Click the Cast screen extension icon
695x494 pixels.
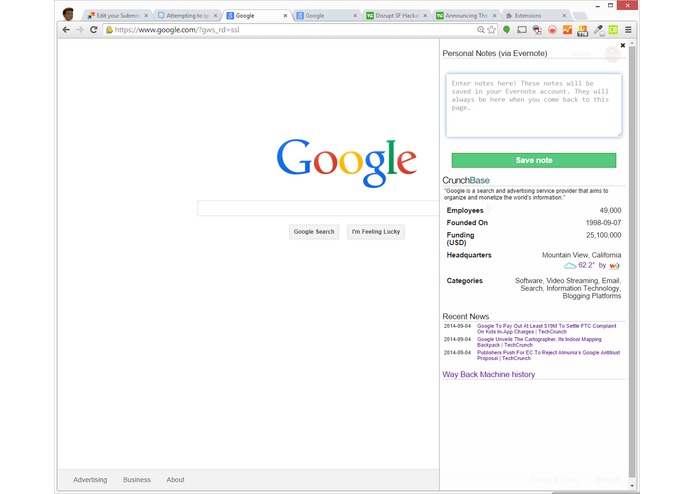522,30
